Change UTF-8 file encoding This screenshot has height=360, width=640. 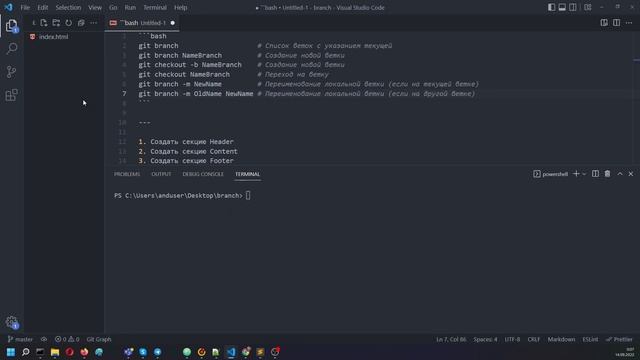(512, 339)
